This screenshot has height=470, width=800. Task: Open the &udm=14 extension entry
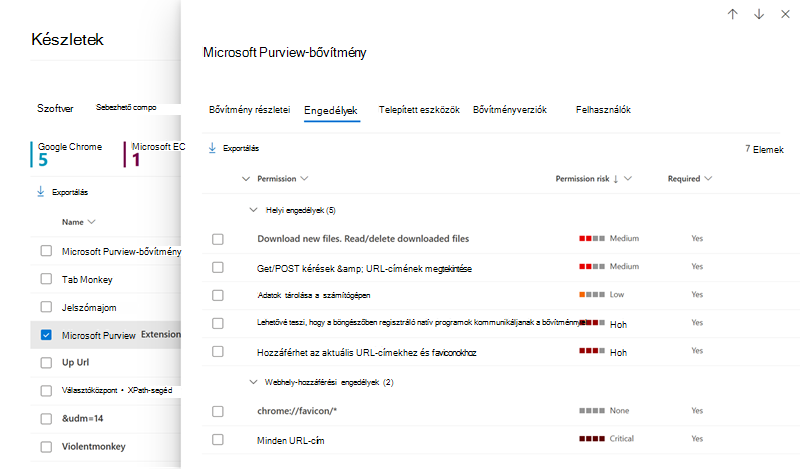[x=83, y=418]
